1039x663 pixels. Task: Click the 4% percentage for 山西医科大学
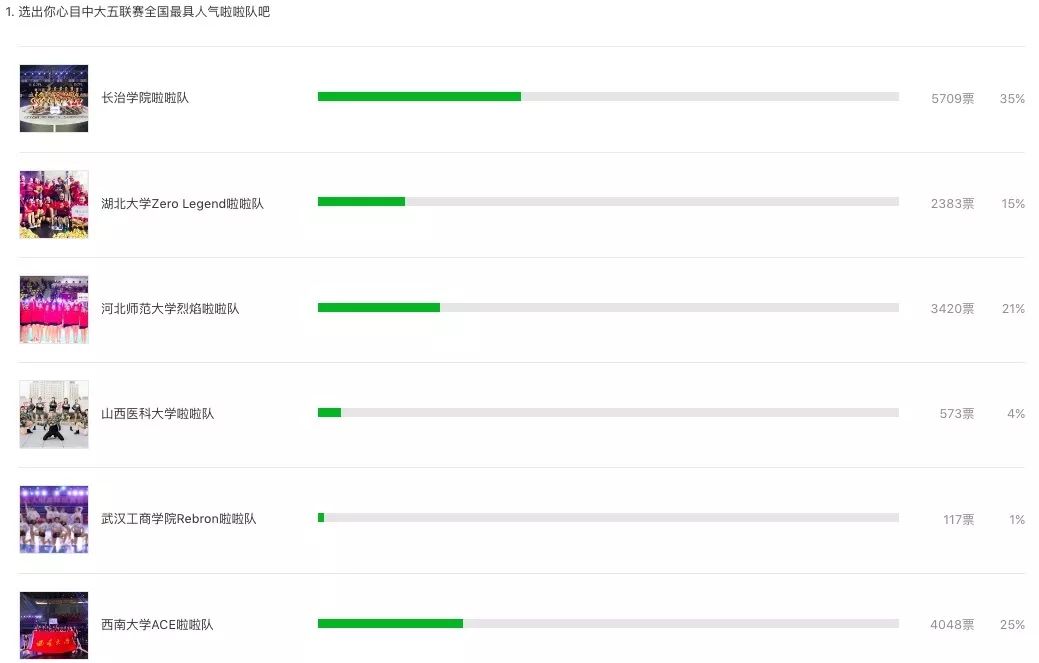point(1016,414)
